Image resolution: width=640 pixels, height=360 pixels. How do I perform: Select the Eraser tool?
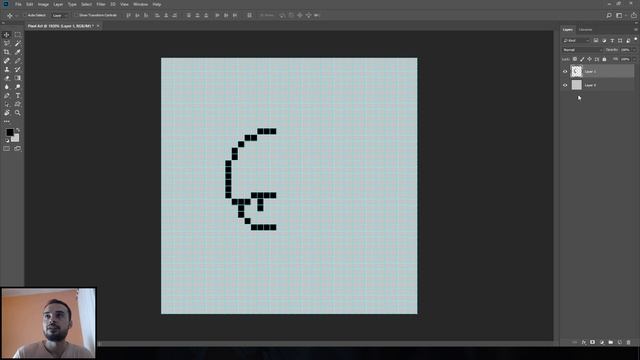point(7,78)
